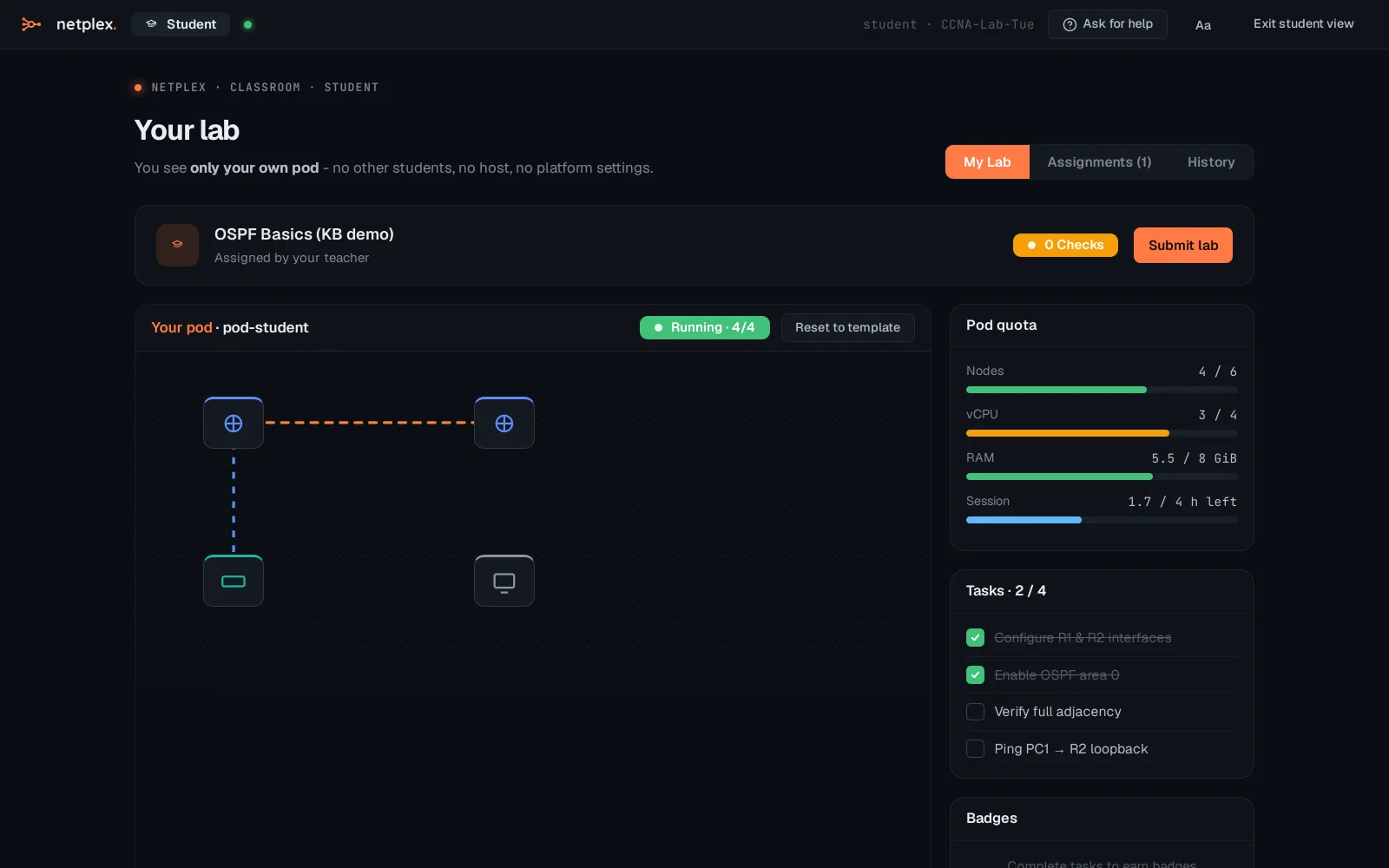Click the blue dashed vertical link
Image resolution: width=1389 pixels, height=868 pixels.
click(x=234, y=502)
